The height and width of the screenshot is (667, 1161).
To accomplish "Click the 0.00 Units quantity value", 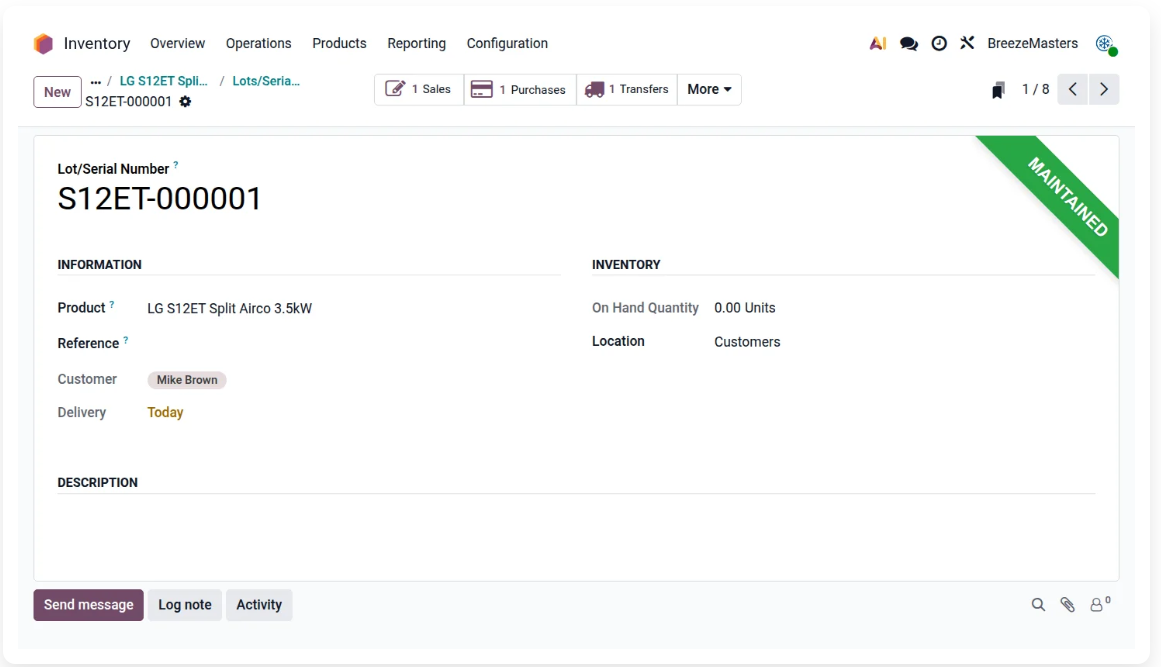I will (x=744, y=308).
